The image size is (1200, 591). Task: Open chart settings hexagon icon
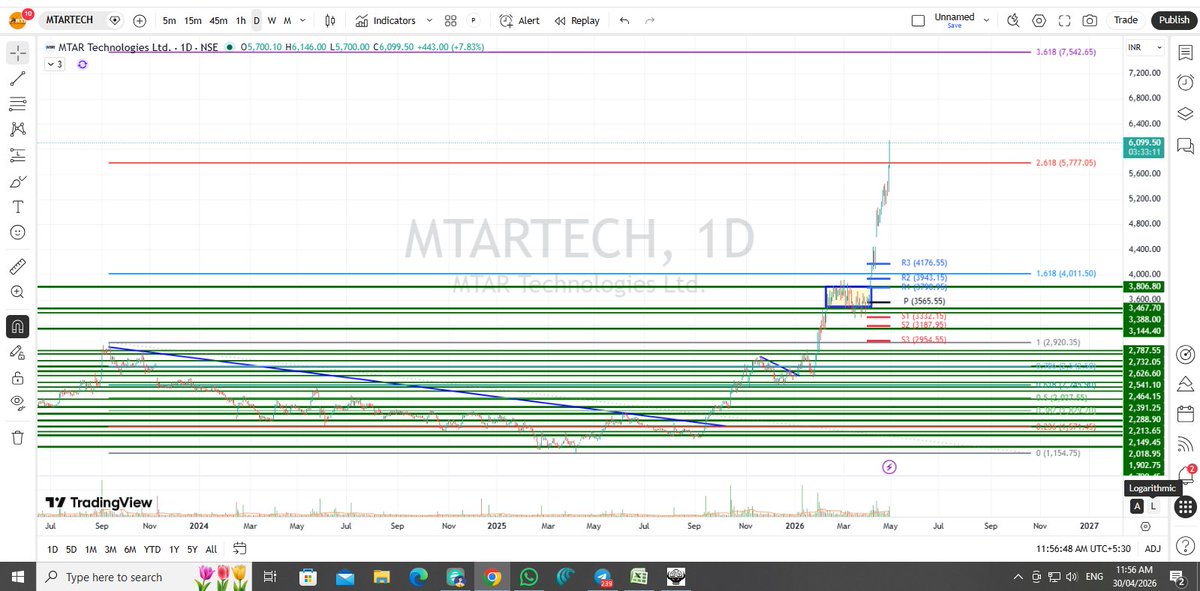click(x=1039, y=20)
